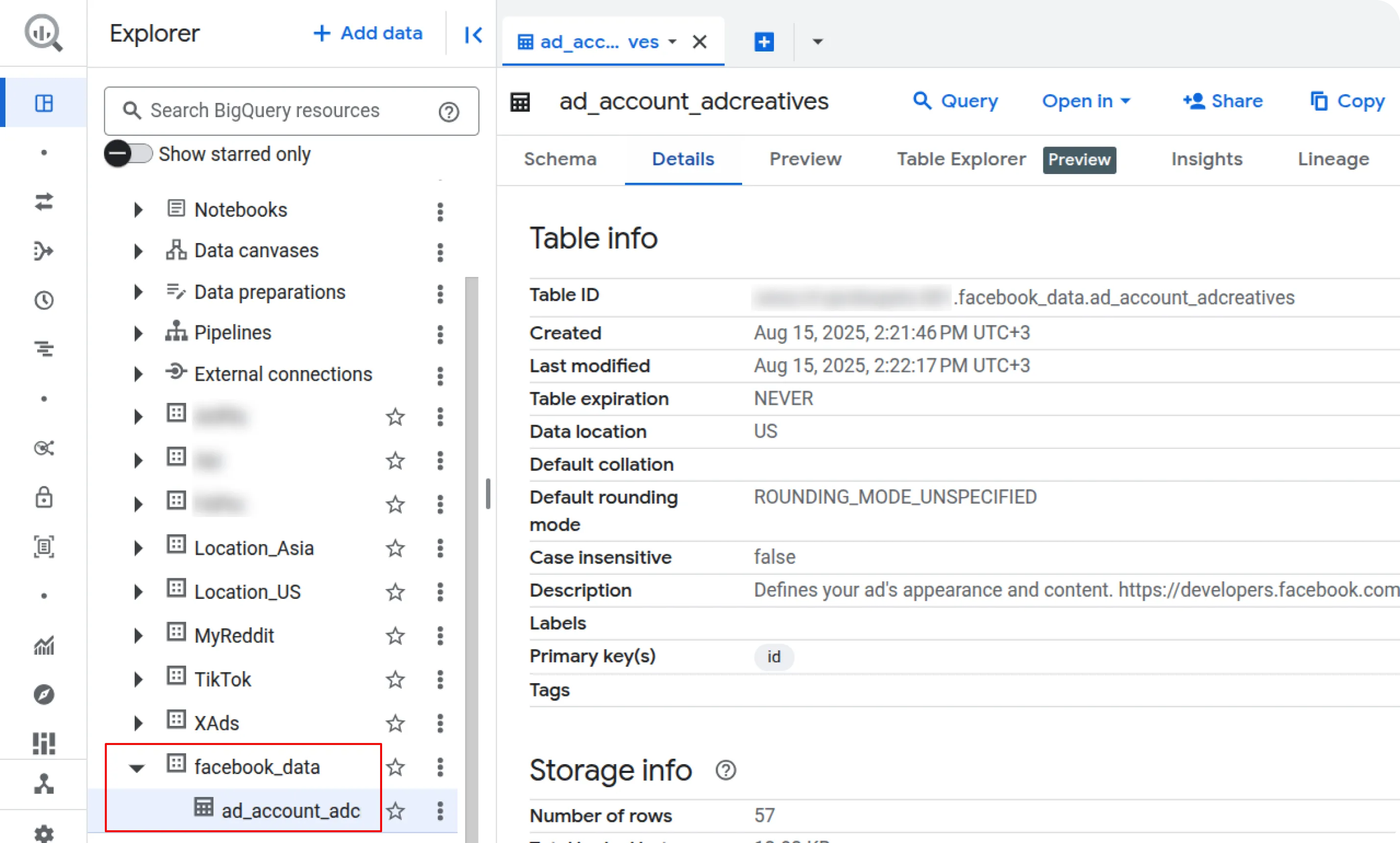Star the TikTok dataset
1400x843 pixels.
pyautogui.click(x=395, y=679)
